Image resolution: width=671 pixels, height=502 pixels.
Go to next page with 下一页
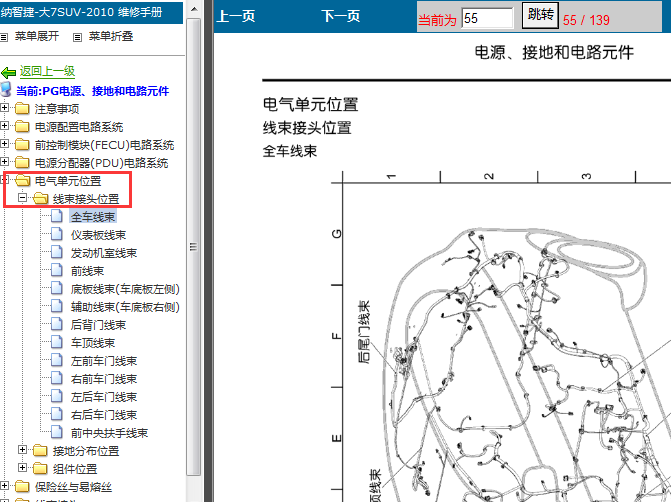coord(341,16)
